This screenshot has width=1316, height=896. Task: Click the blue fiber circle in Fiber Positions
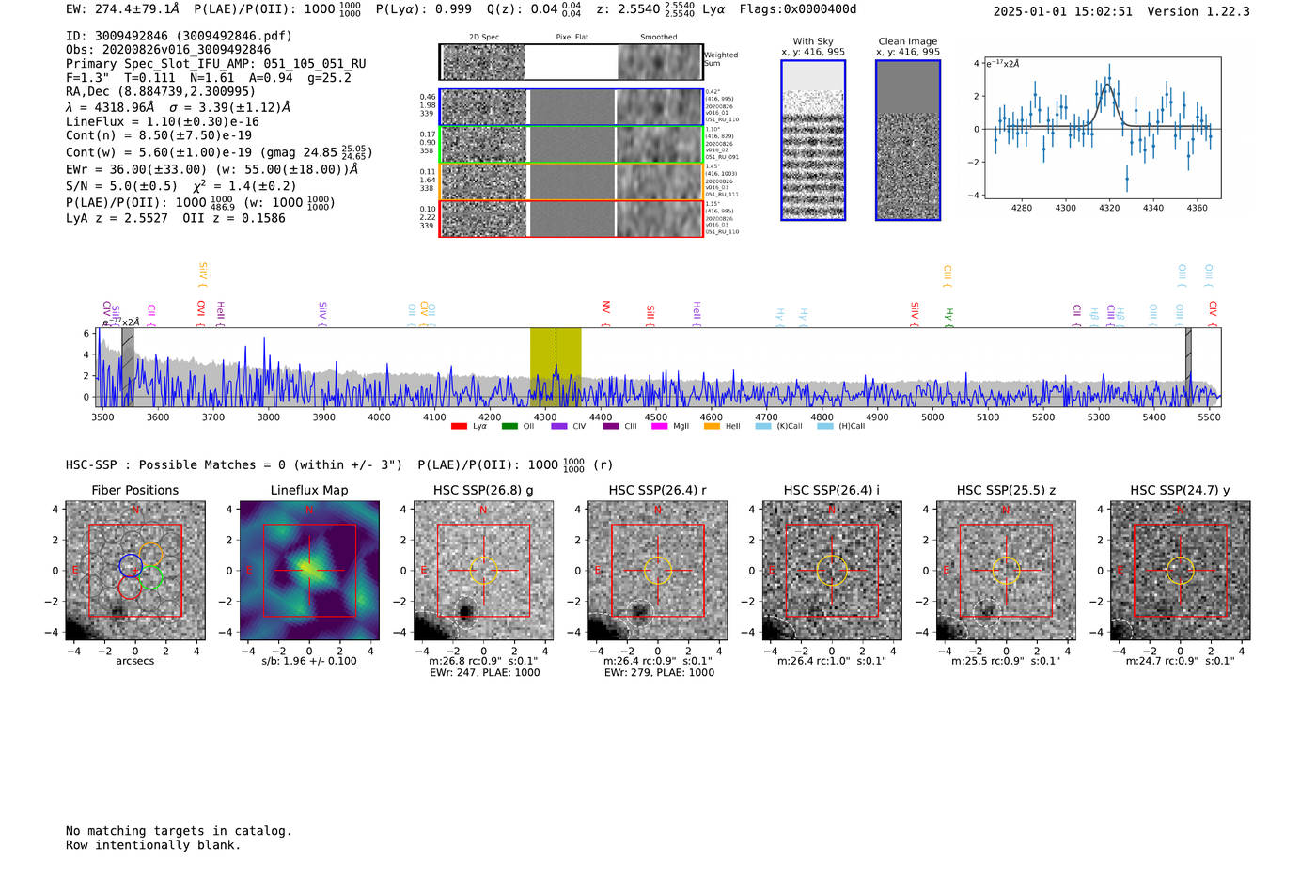131,565
